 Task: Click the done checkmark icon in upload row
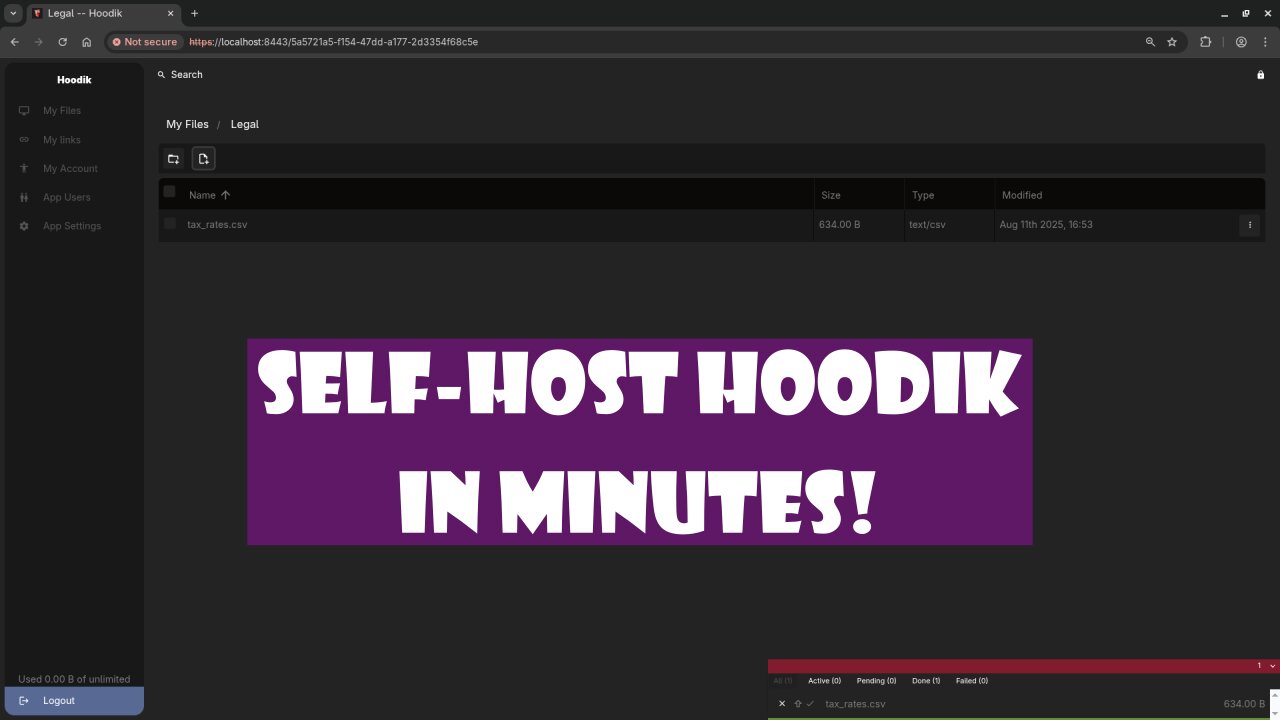click(810, 704)
